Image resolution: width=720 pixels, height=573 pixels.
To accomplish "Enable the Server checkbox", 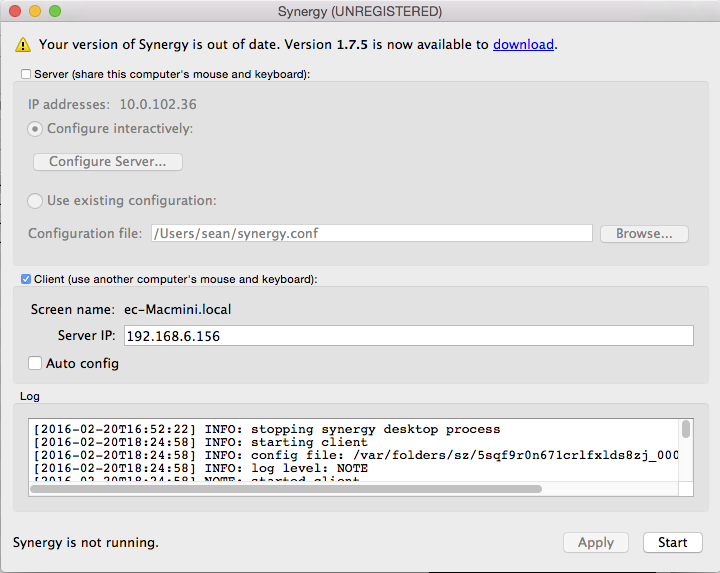I will click(x=26, y=74).
